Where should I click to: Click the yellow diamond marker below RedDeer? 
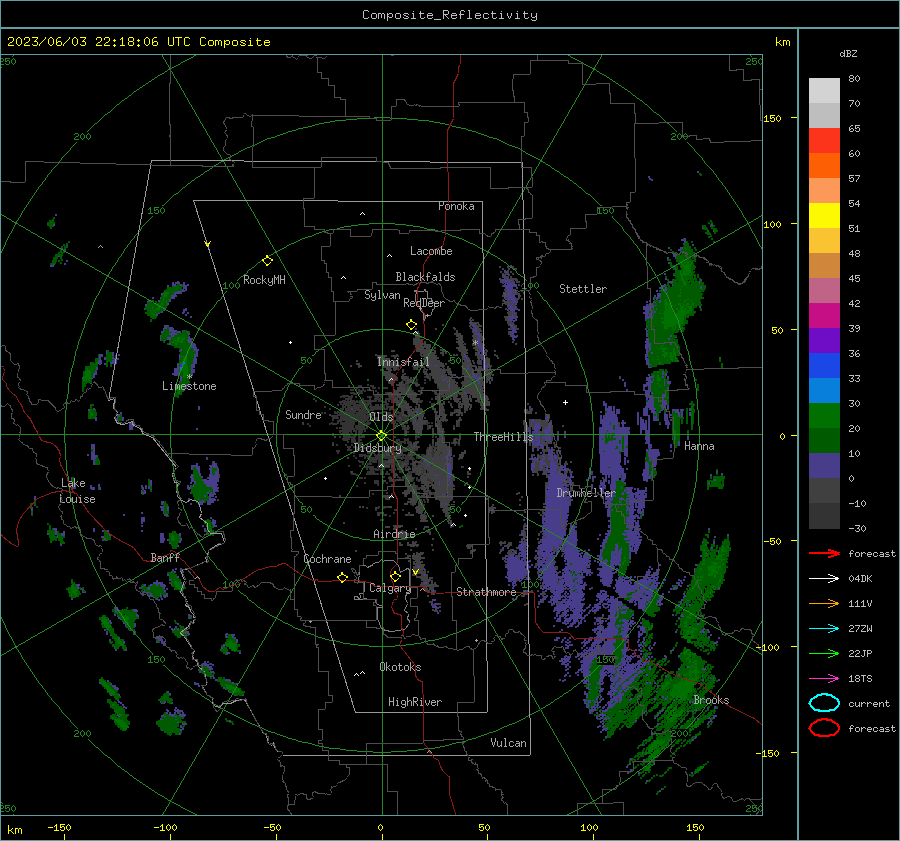(x=411, y=325)
